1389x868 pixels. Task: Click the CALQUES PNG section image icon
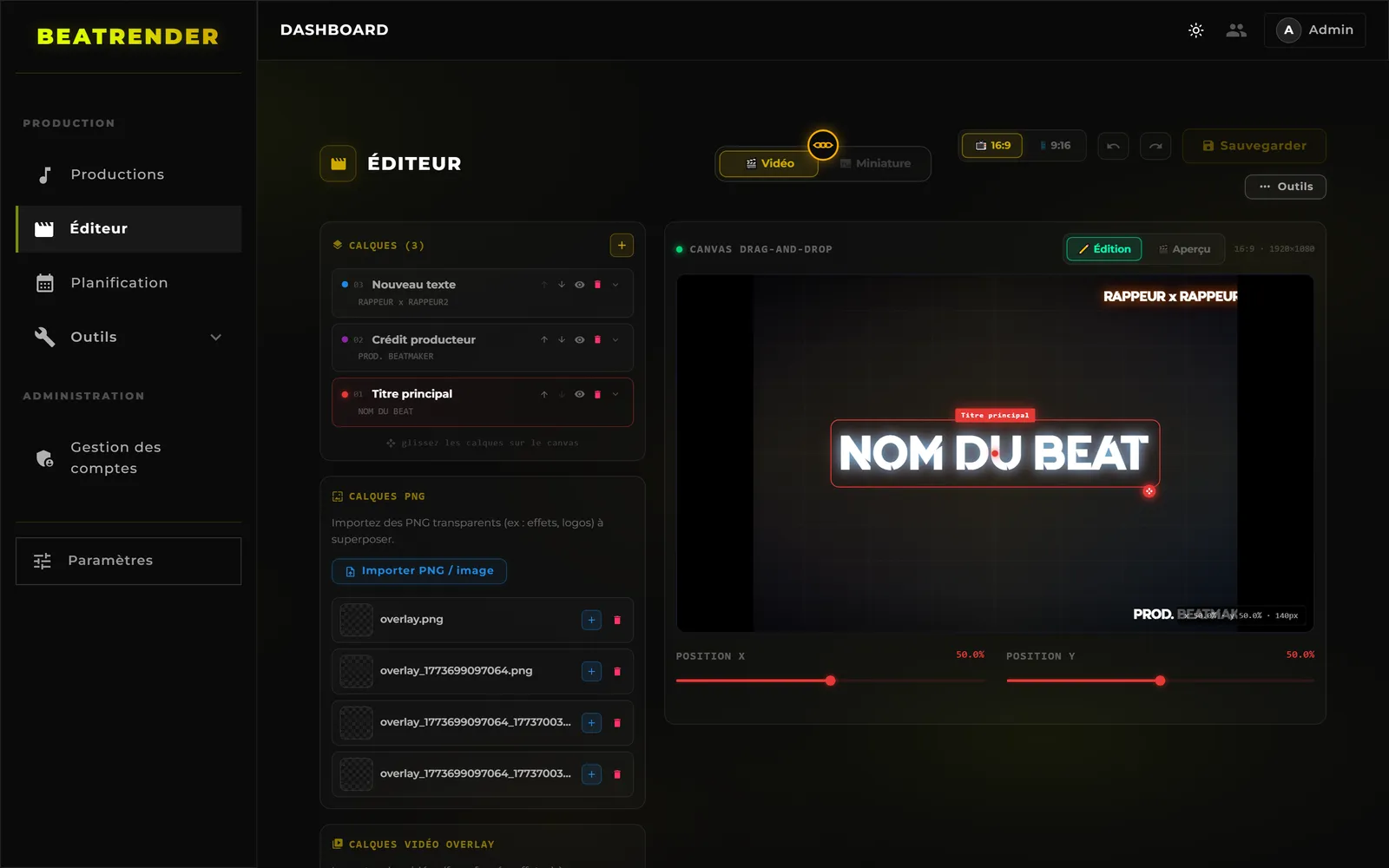tap(338, 496)
